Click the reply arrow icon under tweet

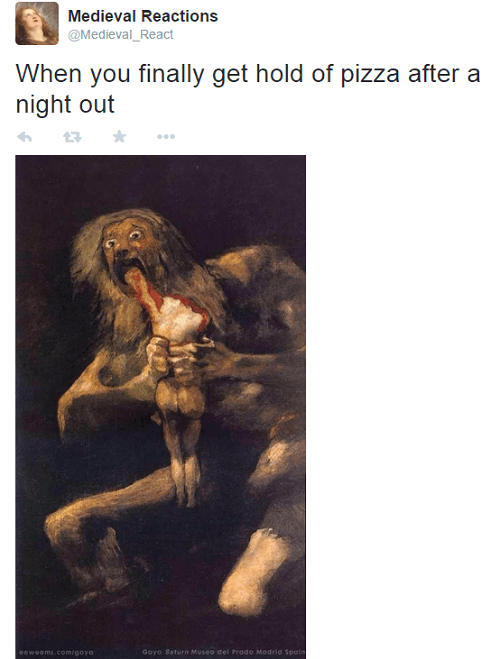pos(25,137)
